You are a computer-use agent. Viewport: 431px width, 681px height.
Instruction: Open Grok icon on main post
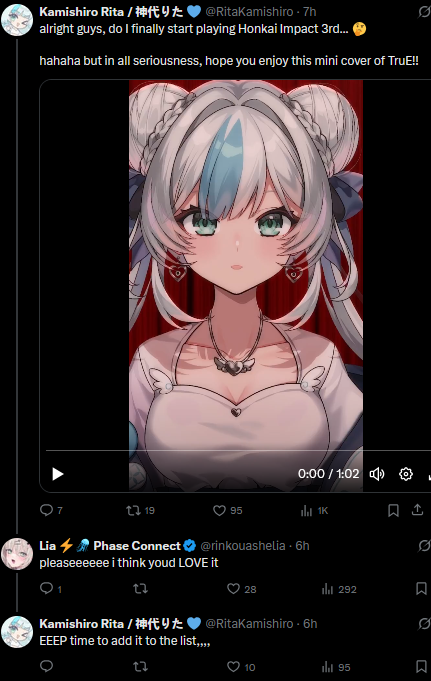(x=424, y=12)
